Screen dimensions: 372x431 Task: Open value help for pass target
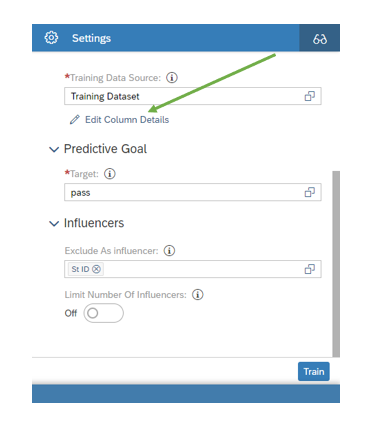point(310,192)
